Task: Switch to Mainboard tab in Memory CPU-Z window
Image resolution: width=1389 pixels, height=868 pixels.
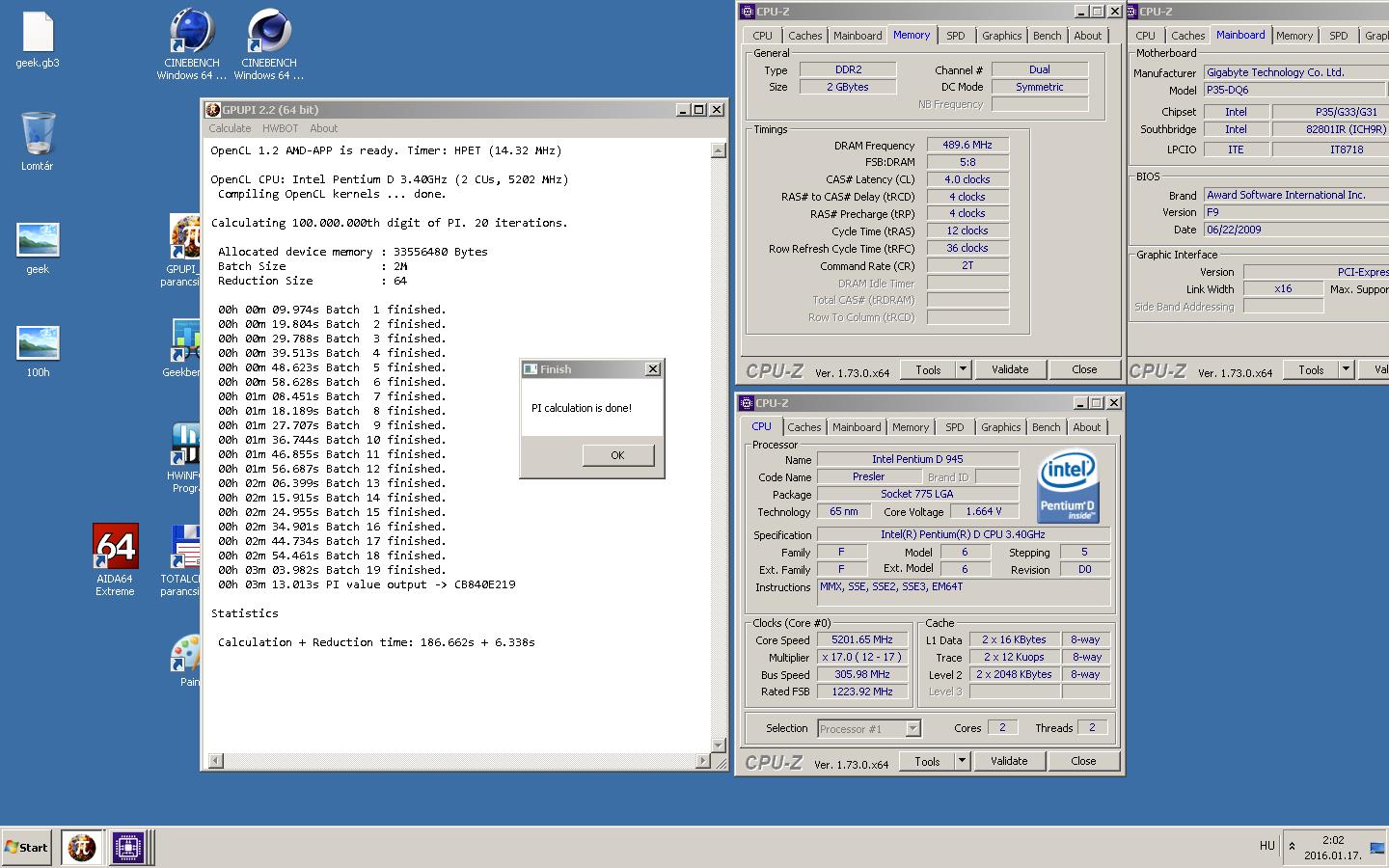Action: click(x=858, y=36)
